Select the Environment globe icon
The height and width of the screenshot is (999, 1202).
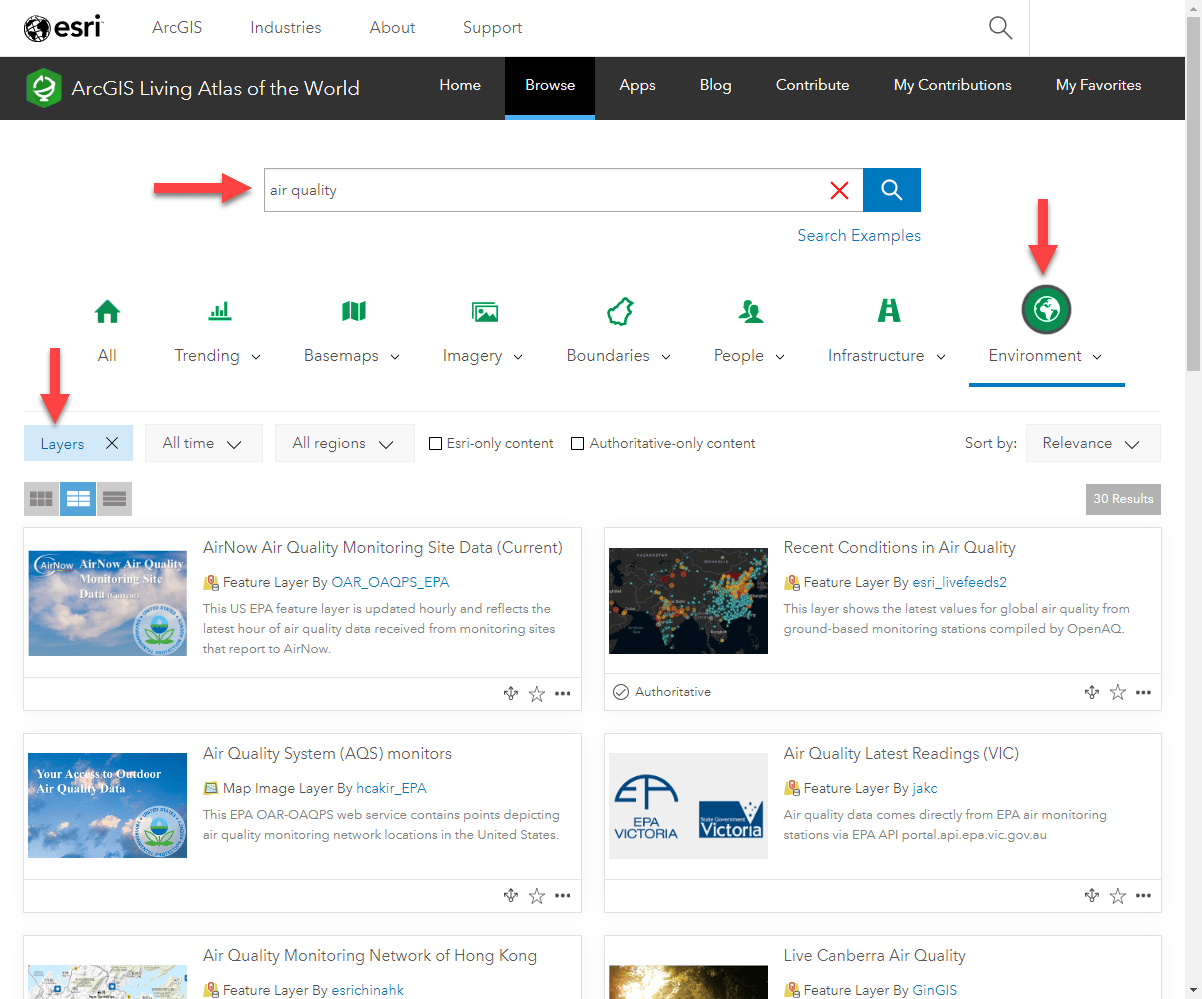click(1046, 310)
